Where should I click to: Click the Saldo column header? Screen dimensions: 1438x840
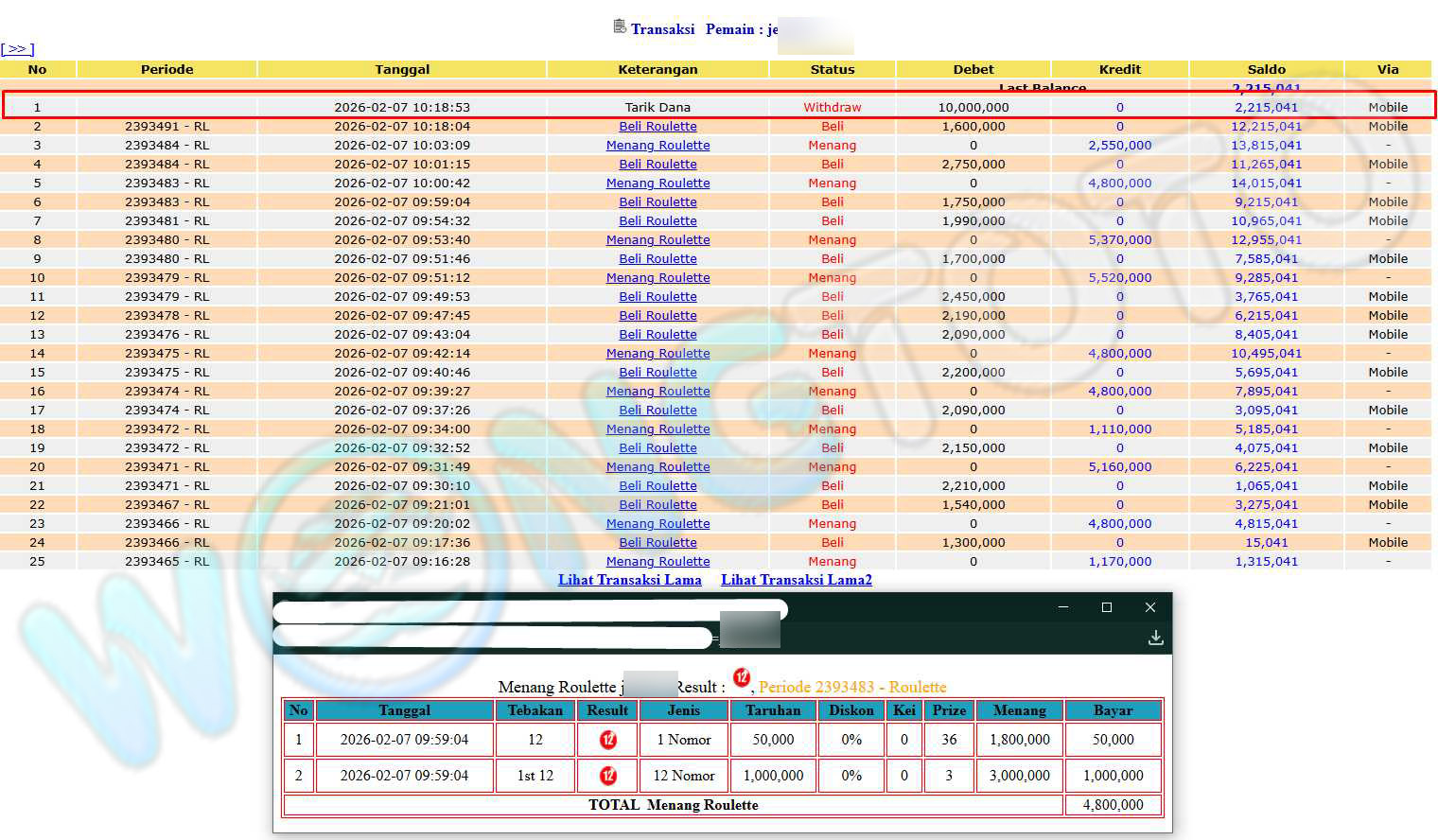1266,69
